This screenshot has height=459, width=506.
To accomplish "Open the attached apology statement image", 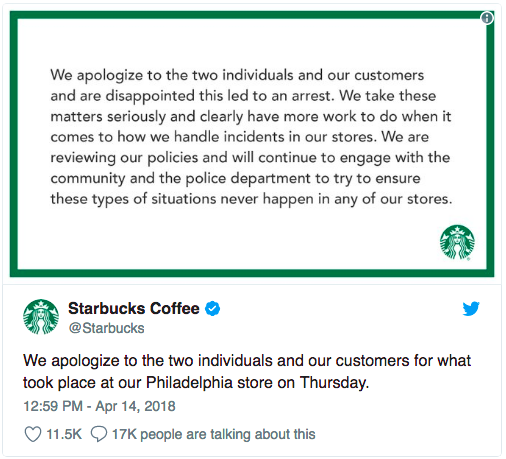I will pyautogui.click(x=252, y=144).
